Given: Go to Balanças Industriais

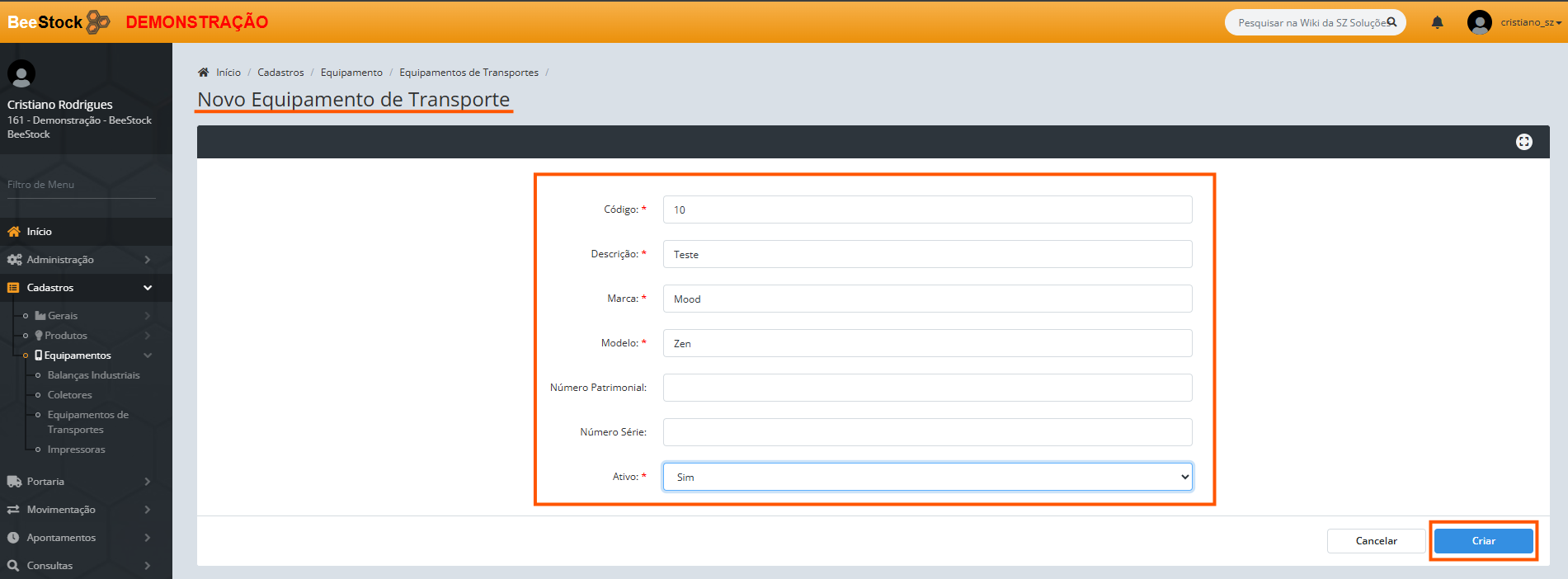Looking at the screenshot, I should point(93,375).
